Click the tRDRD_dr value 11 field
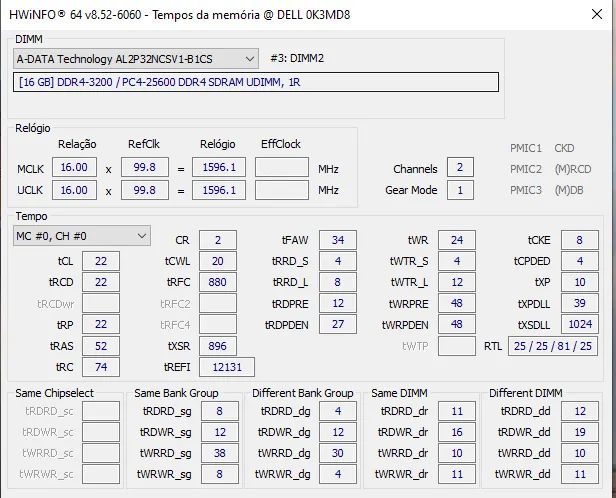Image resolution: width=616 pixels, height=498 pixels. pos(457,411)
